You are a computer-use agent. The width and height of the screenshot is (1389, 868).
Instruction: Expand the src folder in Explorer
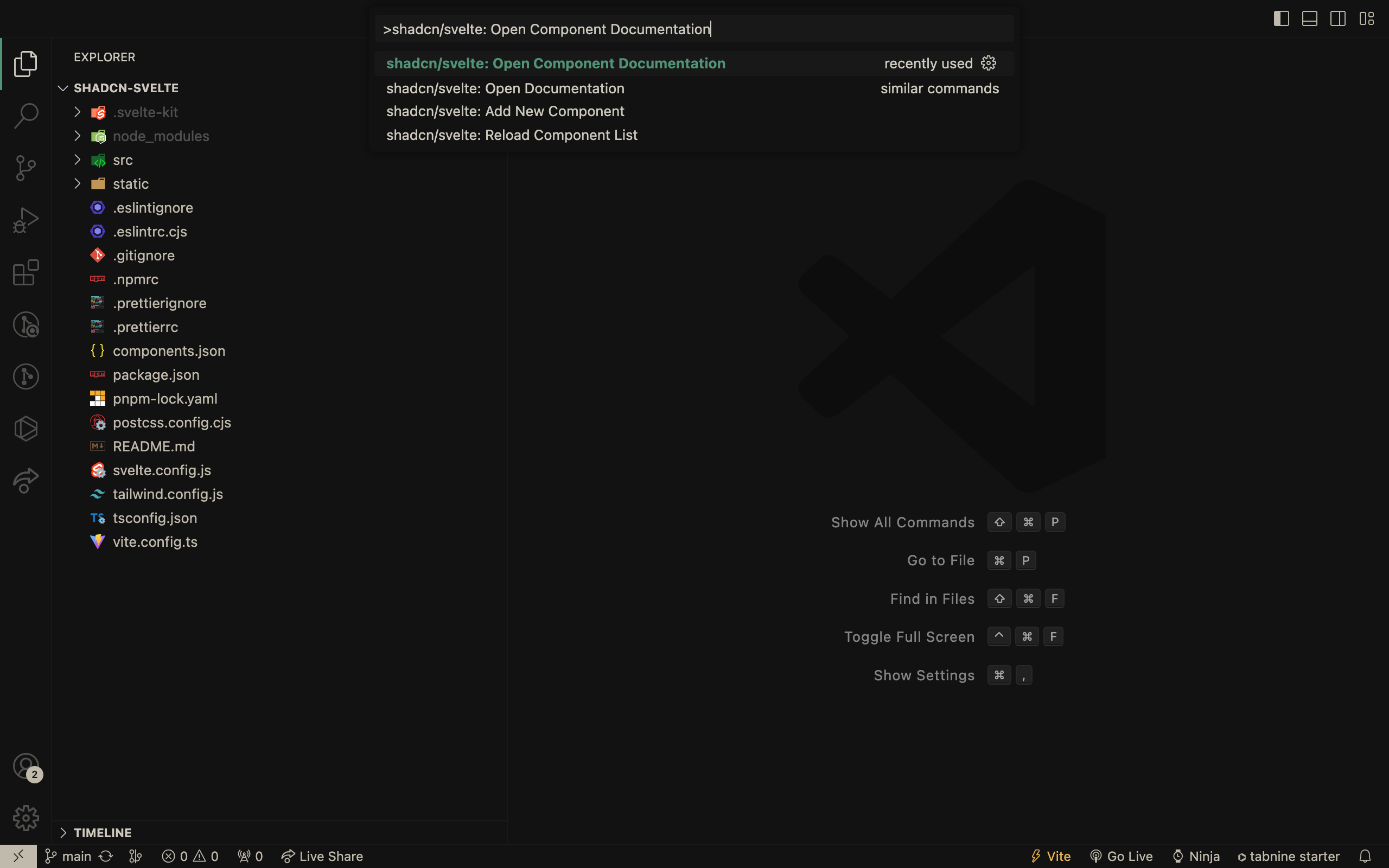point(77,159)
